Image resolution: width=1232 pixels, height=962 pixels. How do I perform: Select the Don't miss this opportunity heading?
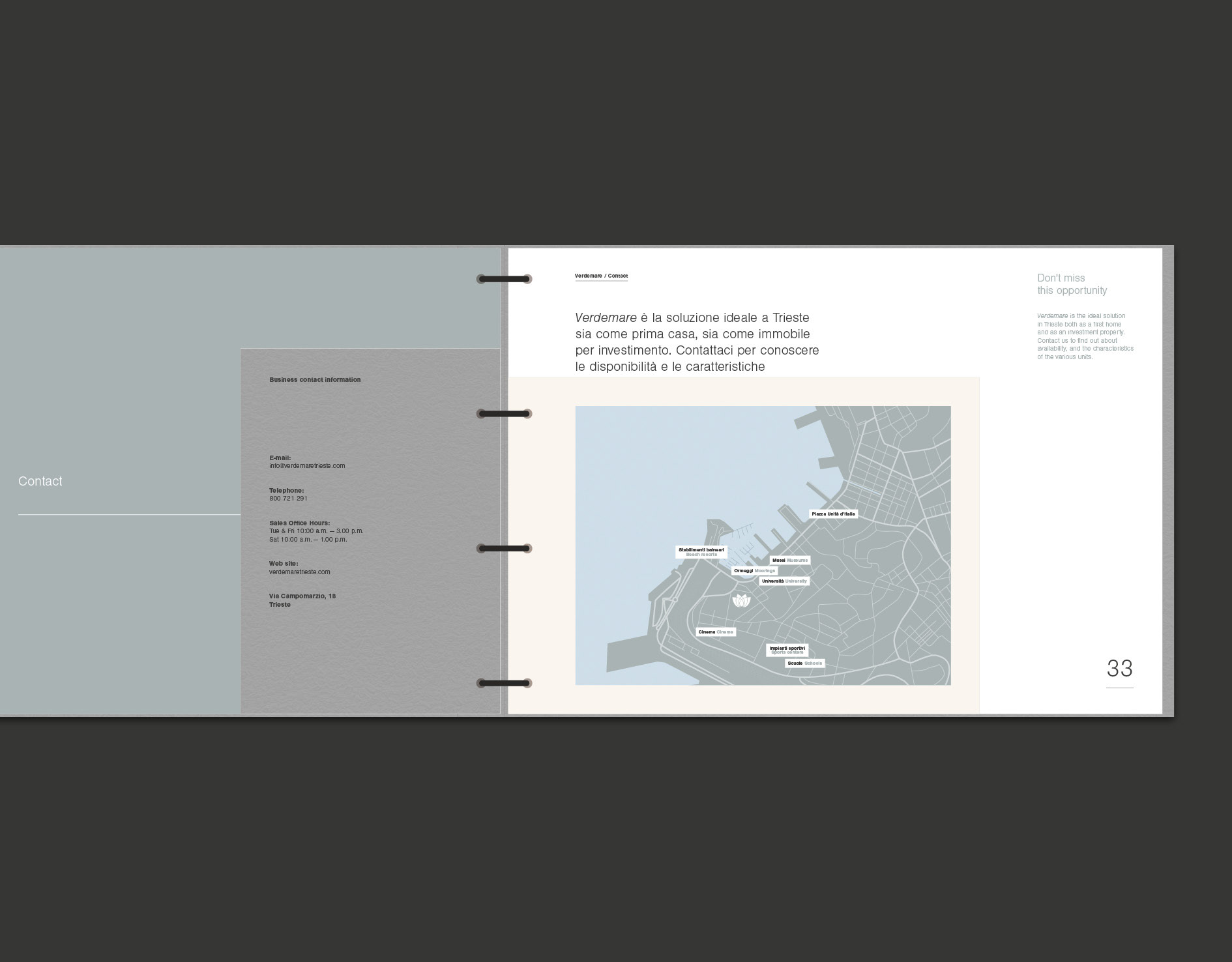pyautogui.click(x=1072, y=284)
